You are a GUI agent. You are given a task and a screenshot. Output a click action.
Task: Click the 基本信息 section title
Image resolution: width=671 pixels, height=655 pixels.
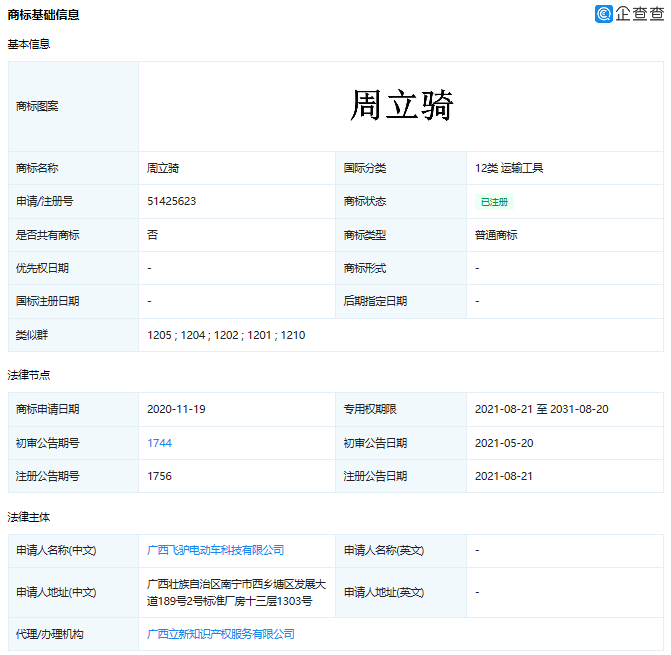click(x=29, y=44)
